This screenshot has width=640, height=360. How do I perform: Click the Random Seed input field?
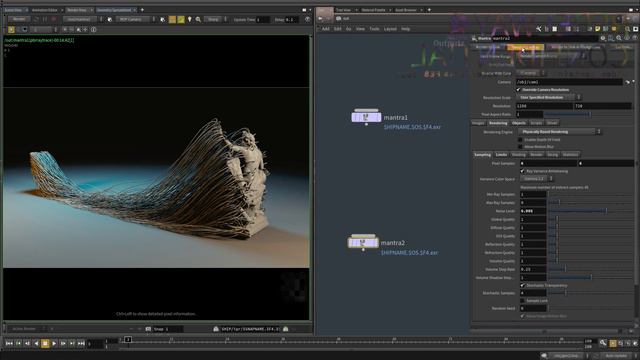(533, 308)
